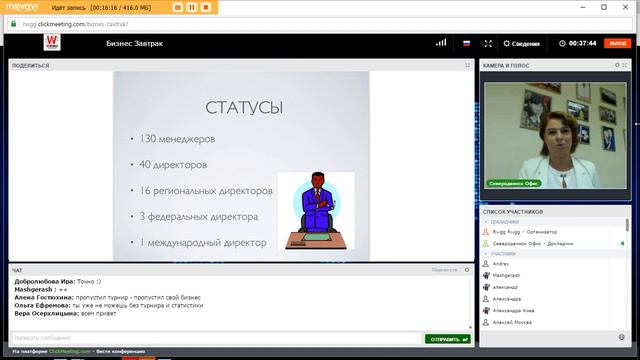Select participant Andrey

pos(501,264)
